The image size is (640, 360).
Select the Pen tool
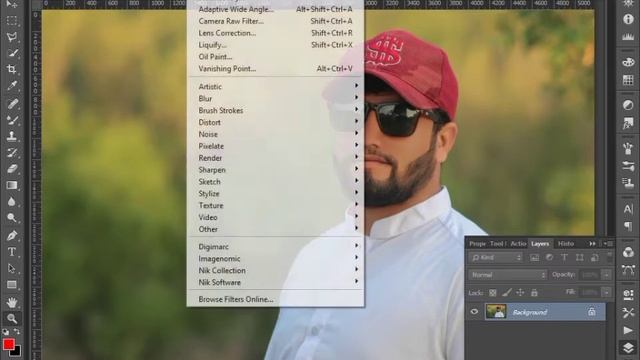tap(12, 236)
